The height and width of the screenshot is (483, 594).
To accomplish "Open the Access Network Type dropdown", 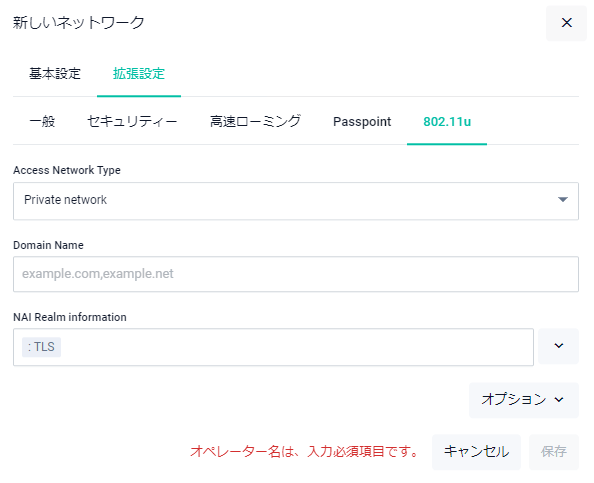I will click(296, 201).
